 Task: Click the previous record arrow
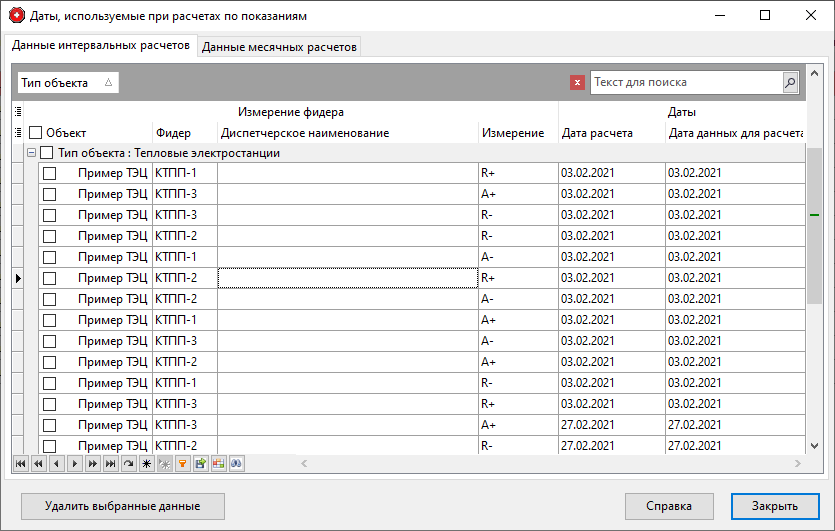tap(56, 464)
